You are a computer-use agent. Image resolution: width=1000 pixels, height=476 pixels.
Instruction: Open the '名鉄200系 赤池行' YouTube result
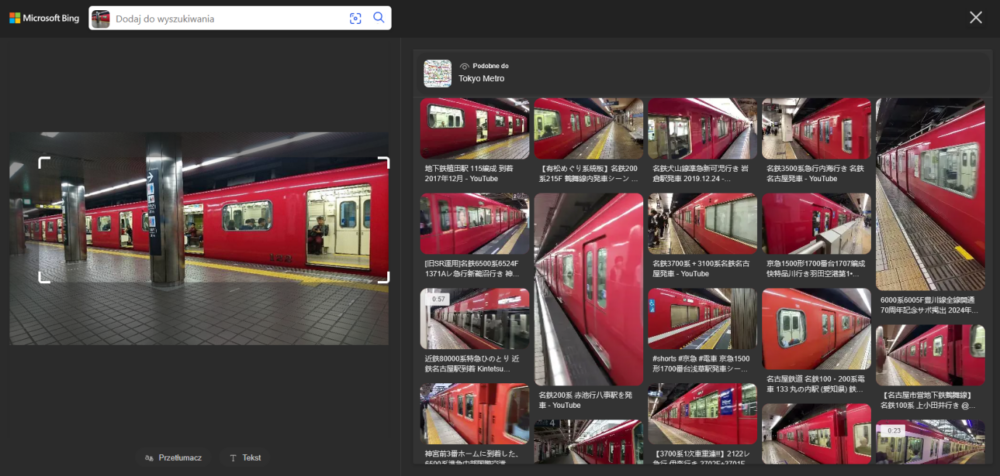point(588,291)
